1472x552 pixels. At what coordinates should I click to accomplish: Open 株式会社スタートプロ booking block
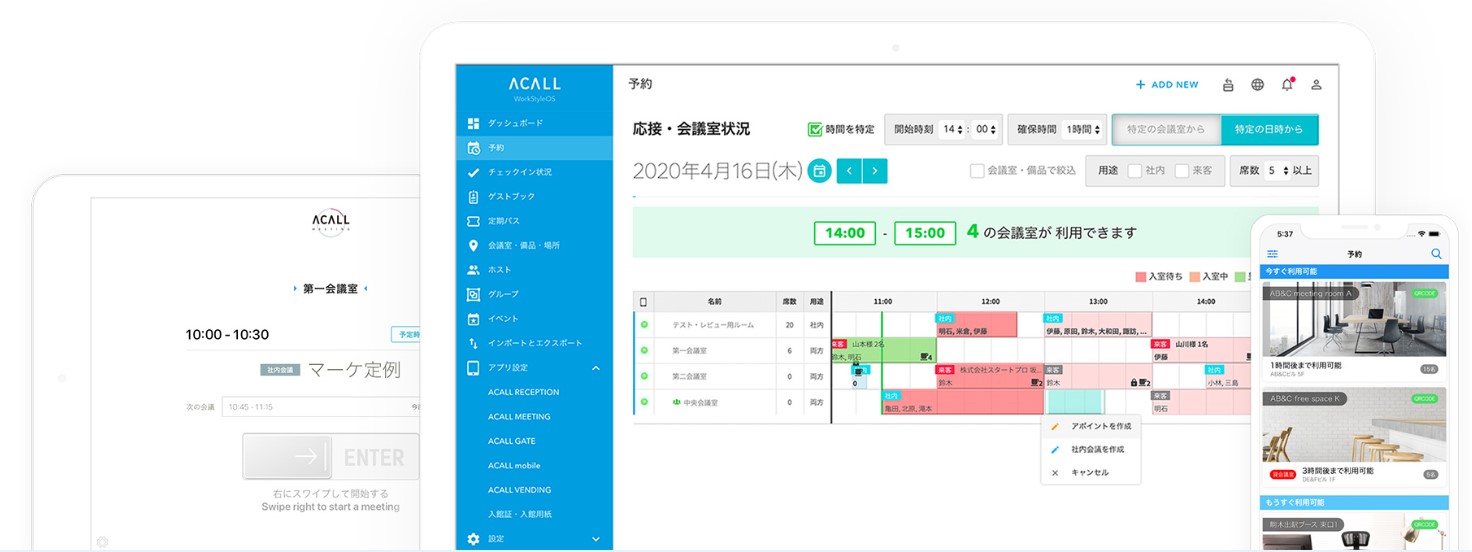click(x=990, y=376)
